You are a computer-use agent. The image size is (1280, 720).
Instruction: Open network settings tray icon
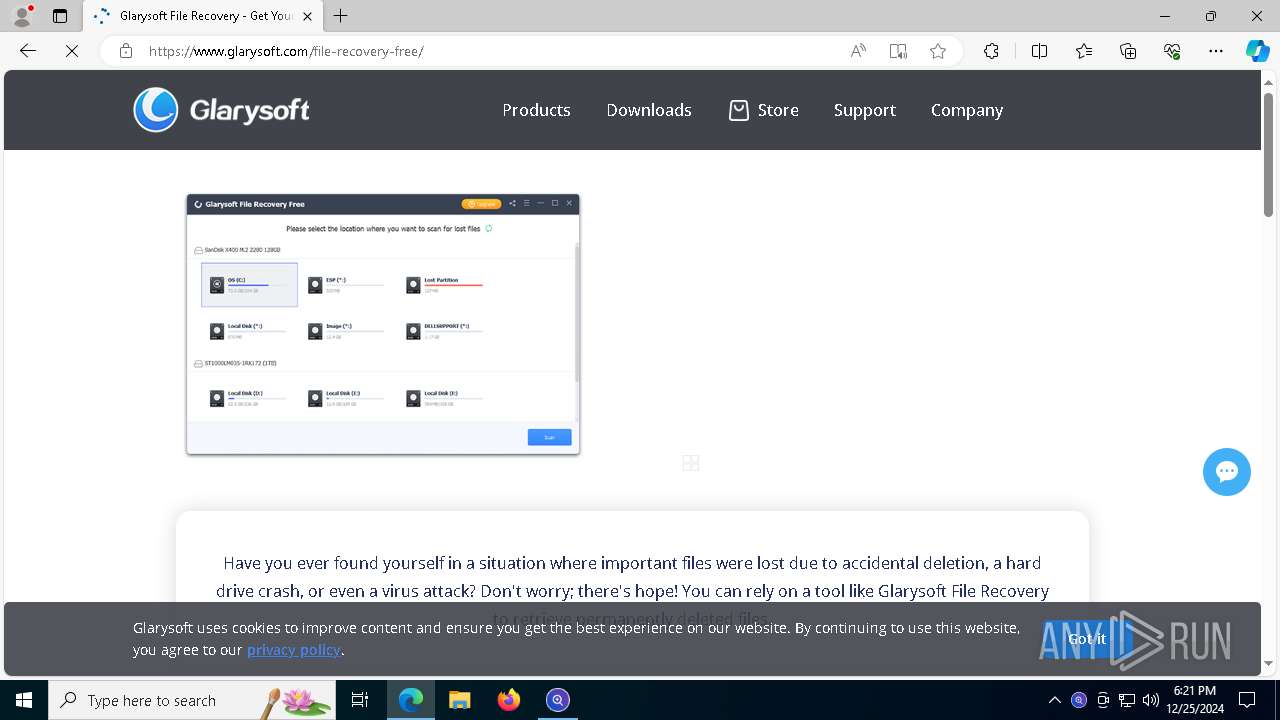1127,700
